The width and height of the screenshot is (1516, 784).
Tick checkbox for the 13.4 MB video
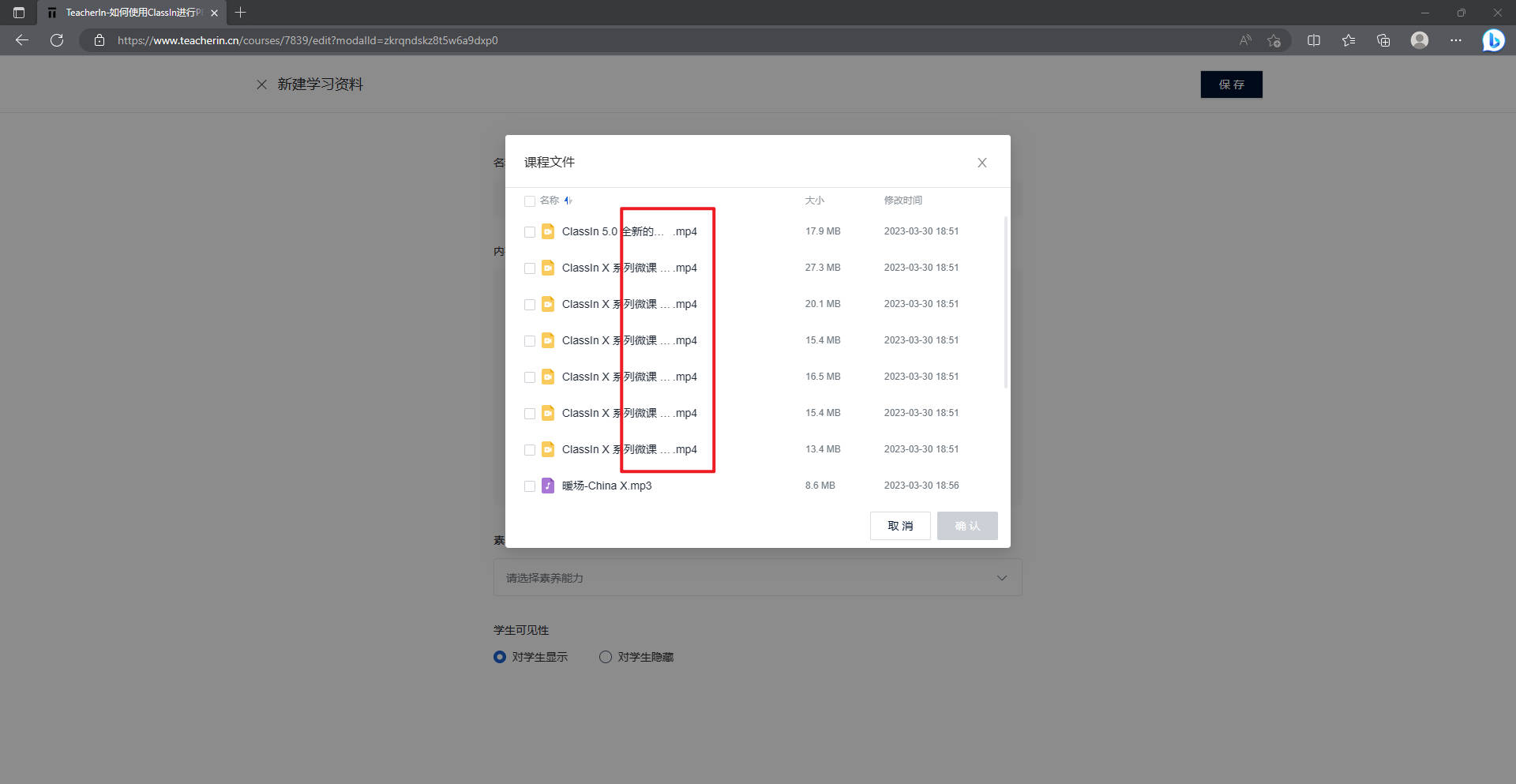(530, 450)
